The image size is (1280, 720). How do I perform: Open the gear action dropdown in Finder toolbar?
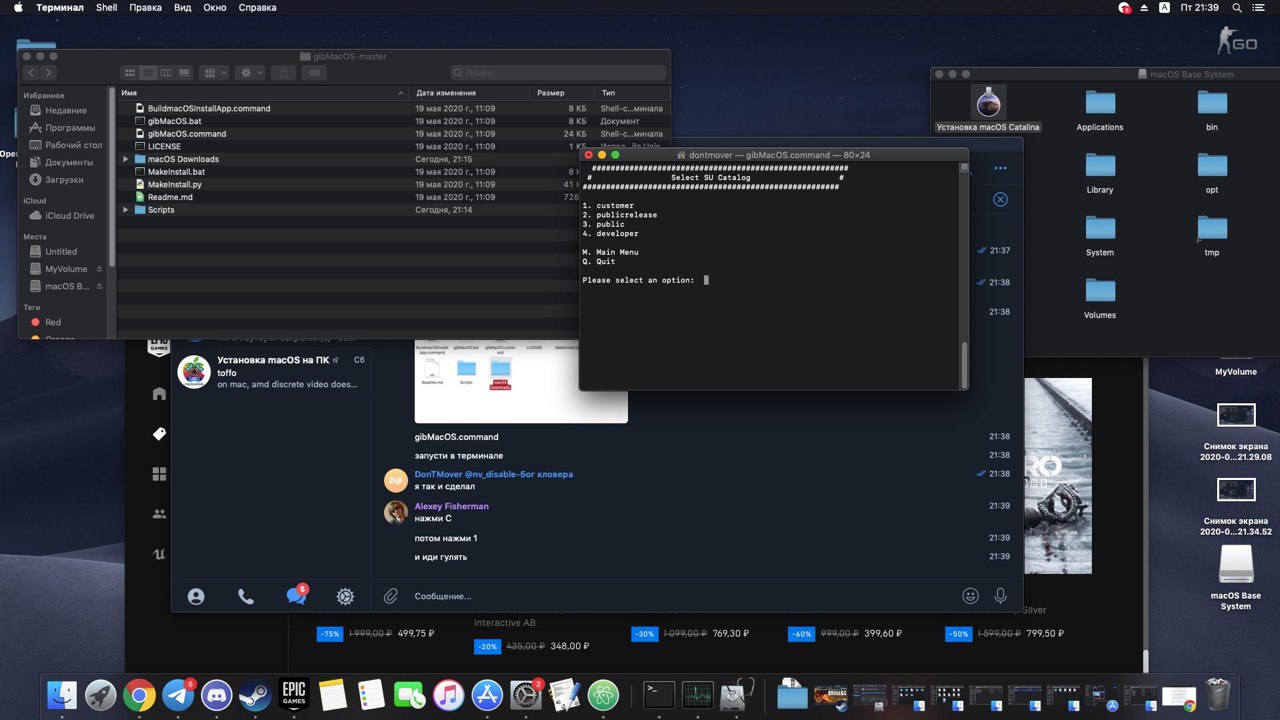tap(250, 73)
